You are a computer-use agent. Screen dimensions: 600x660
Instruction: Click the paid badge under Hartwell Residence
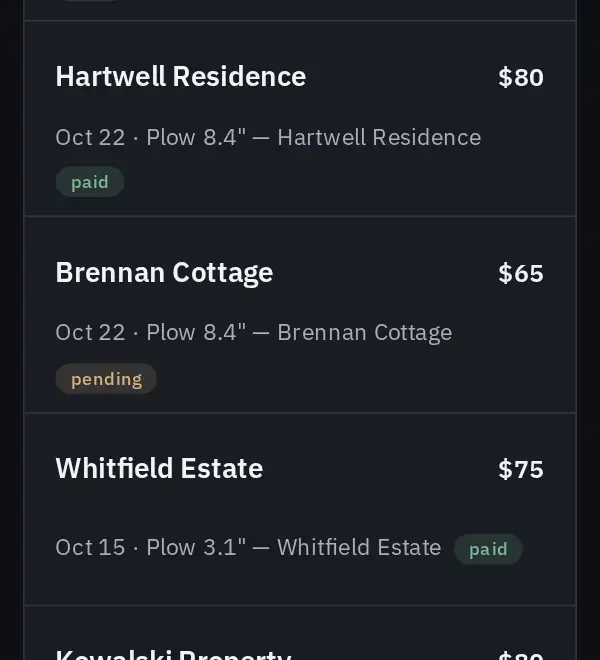click(90, 182)
